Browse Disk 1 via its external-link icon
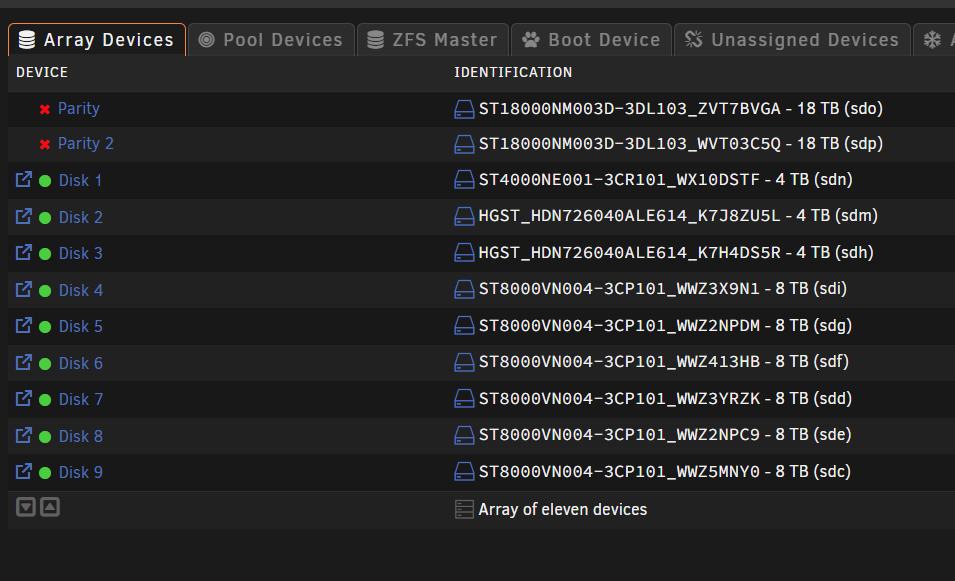The height and width of the screenshot is (581, 955). click(24, 180)
